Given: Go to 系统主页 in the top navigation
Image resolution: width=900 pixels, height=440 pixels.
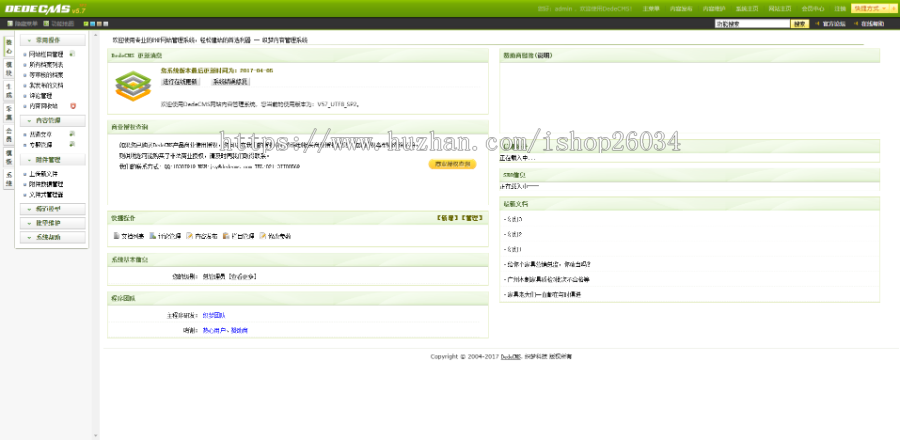Looking at the screenshot, I should pos(747,9).
